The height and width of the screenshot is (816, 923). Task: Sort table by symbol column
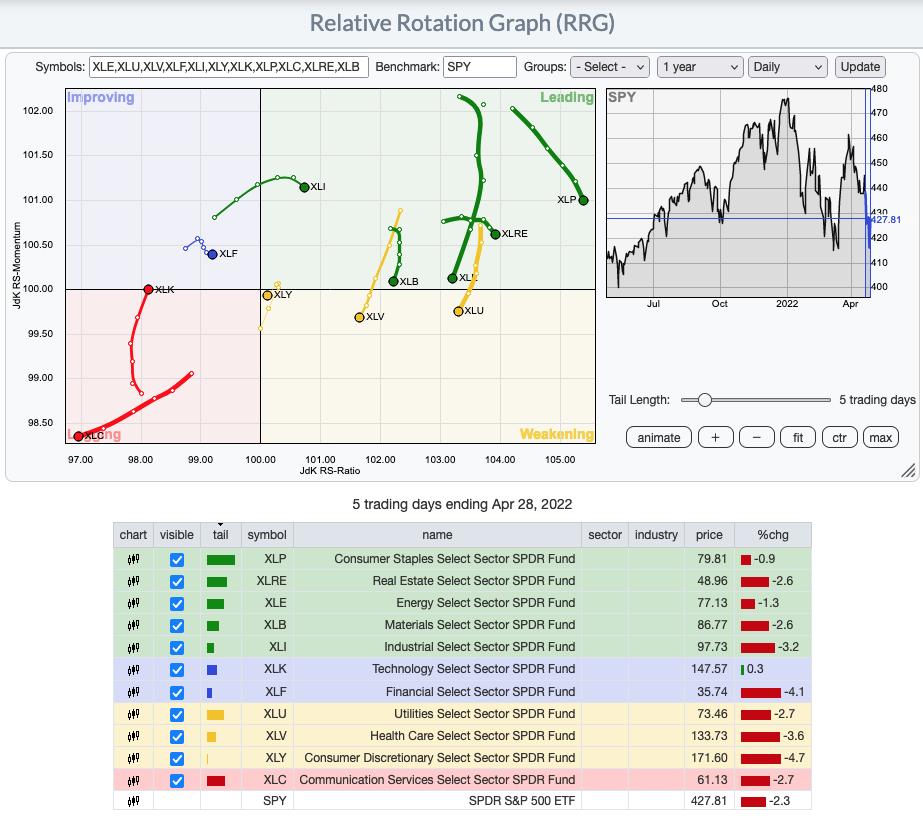tap(267, 535)
